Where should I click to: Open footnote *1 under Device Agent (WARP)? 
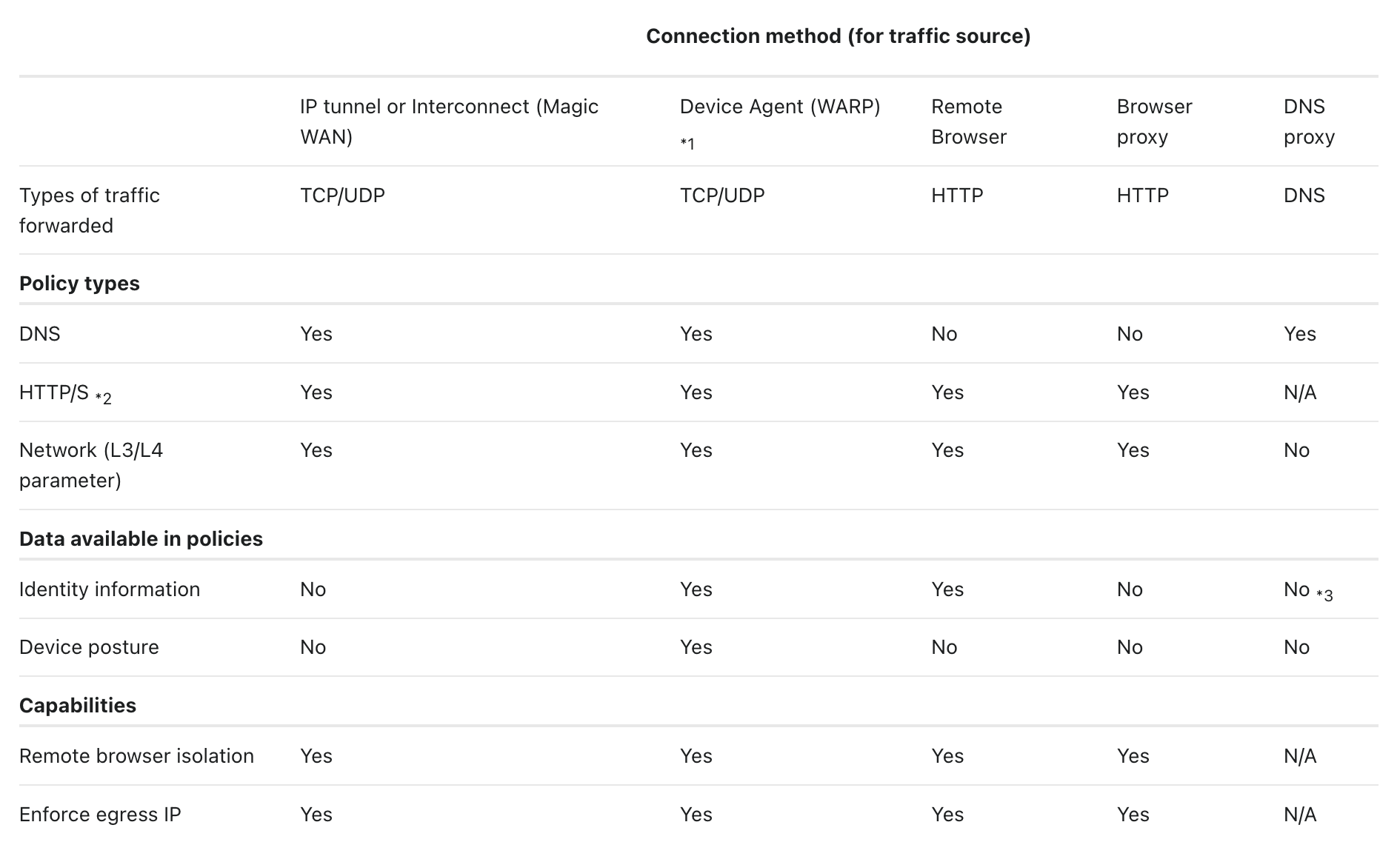(x=687, y=144)
